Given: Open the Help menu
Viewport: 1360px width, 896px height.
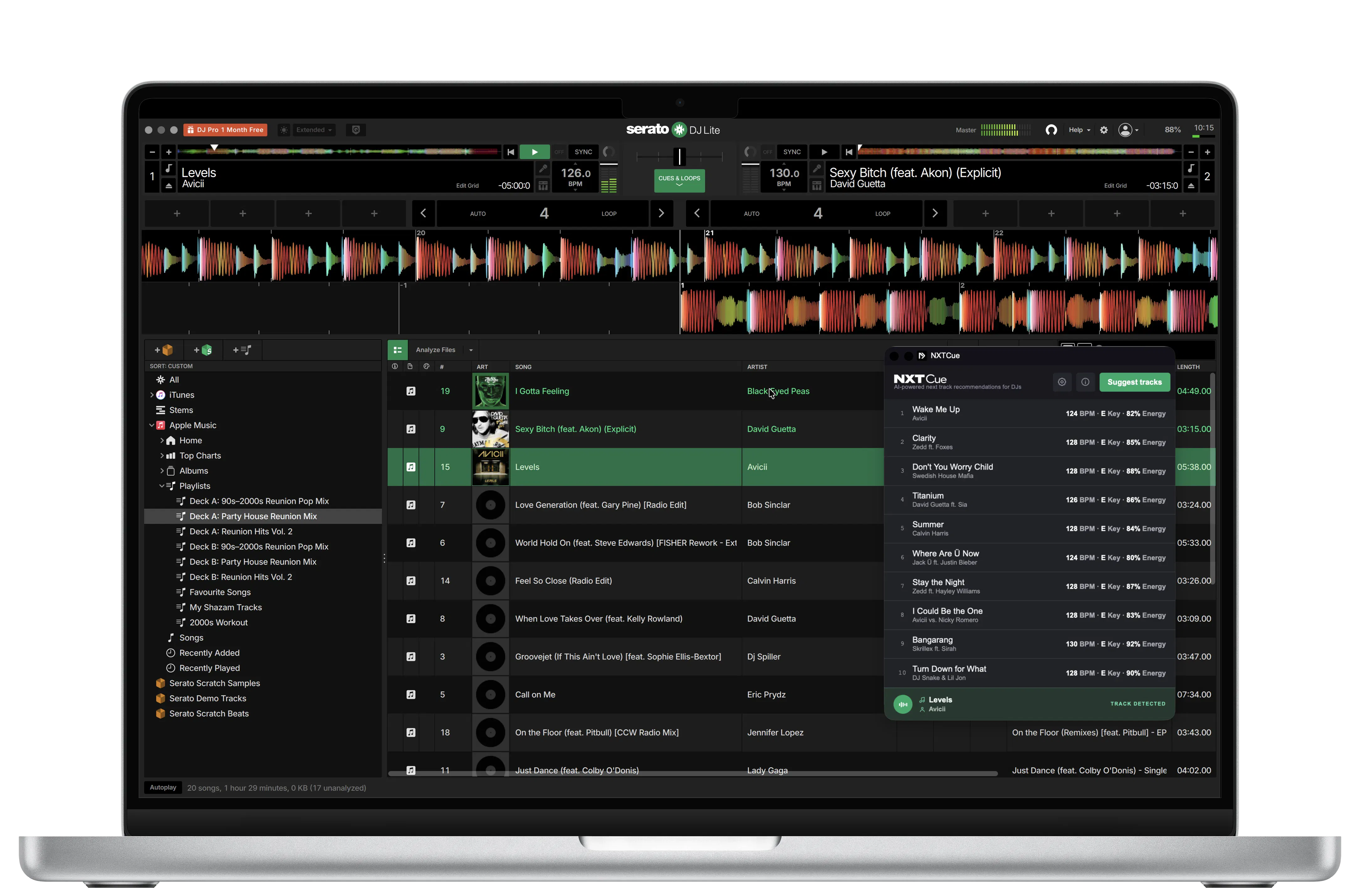Looking at the screenshot, I should (1079, 130).
